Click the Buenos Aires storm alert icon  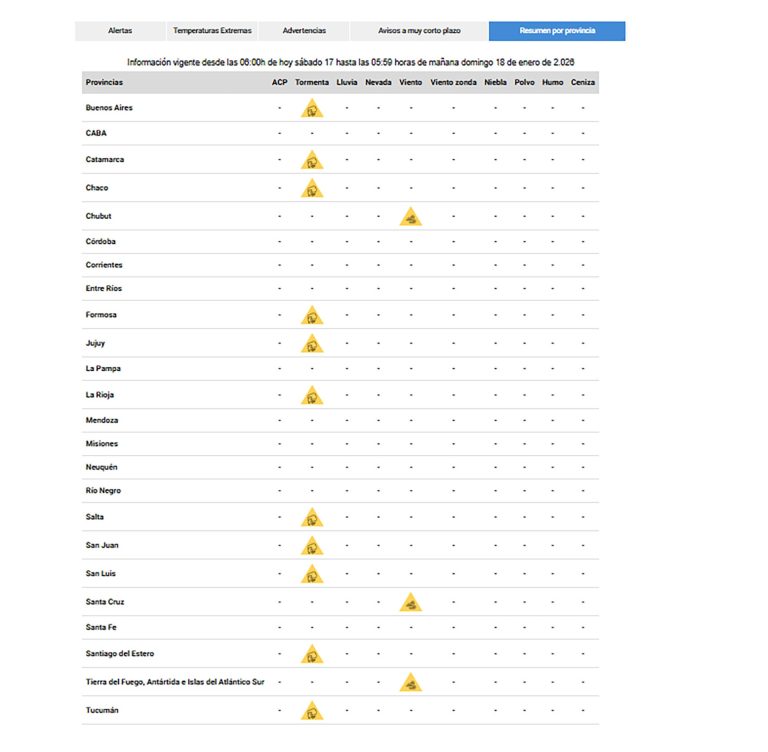pos(312,109)
